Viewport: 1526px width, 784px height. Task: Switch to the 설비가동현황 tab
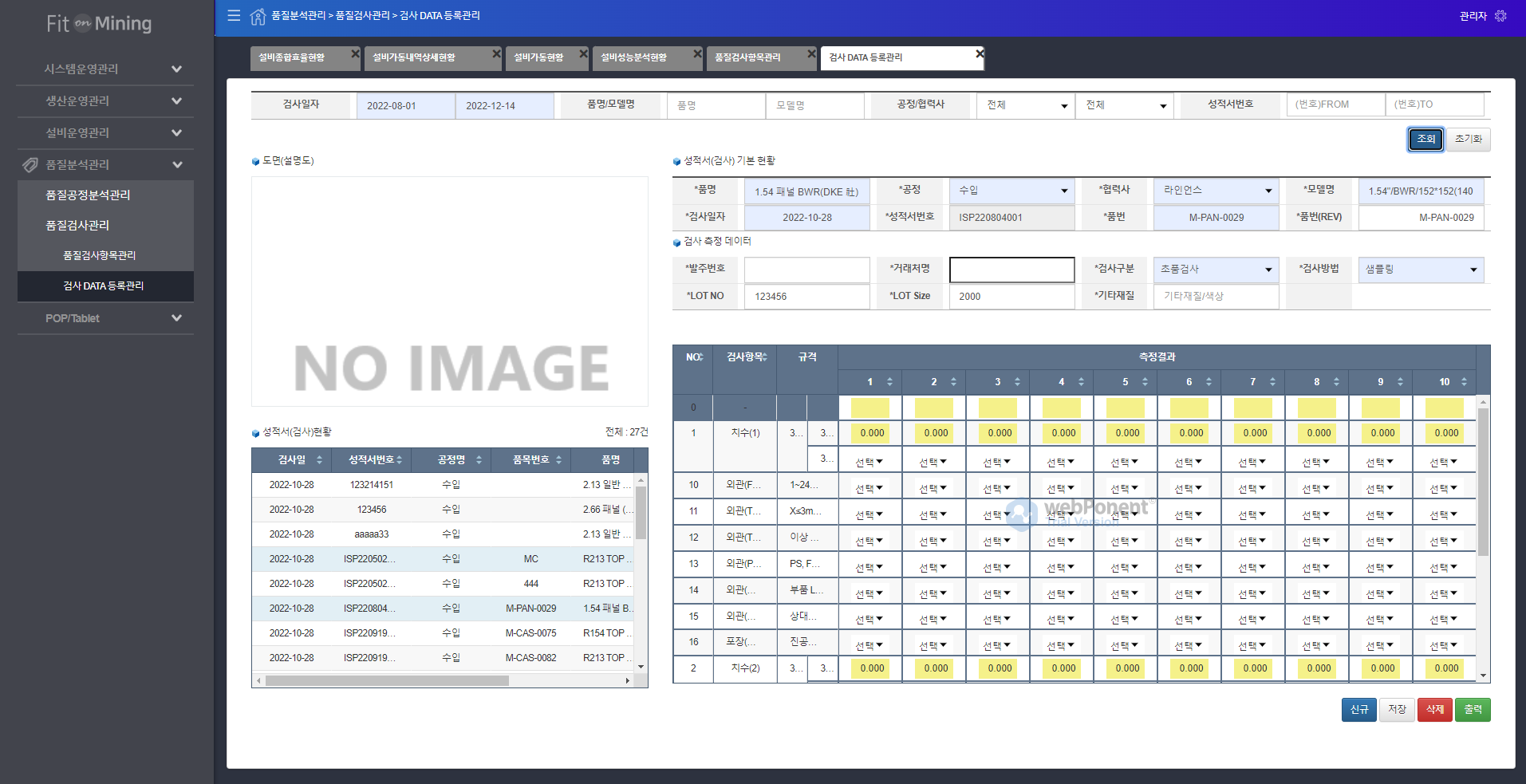click(539, 57)
